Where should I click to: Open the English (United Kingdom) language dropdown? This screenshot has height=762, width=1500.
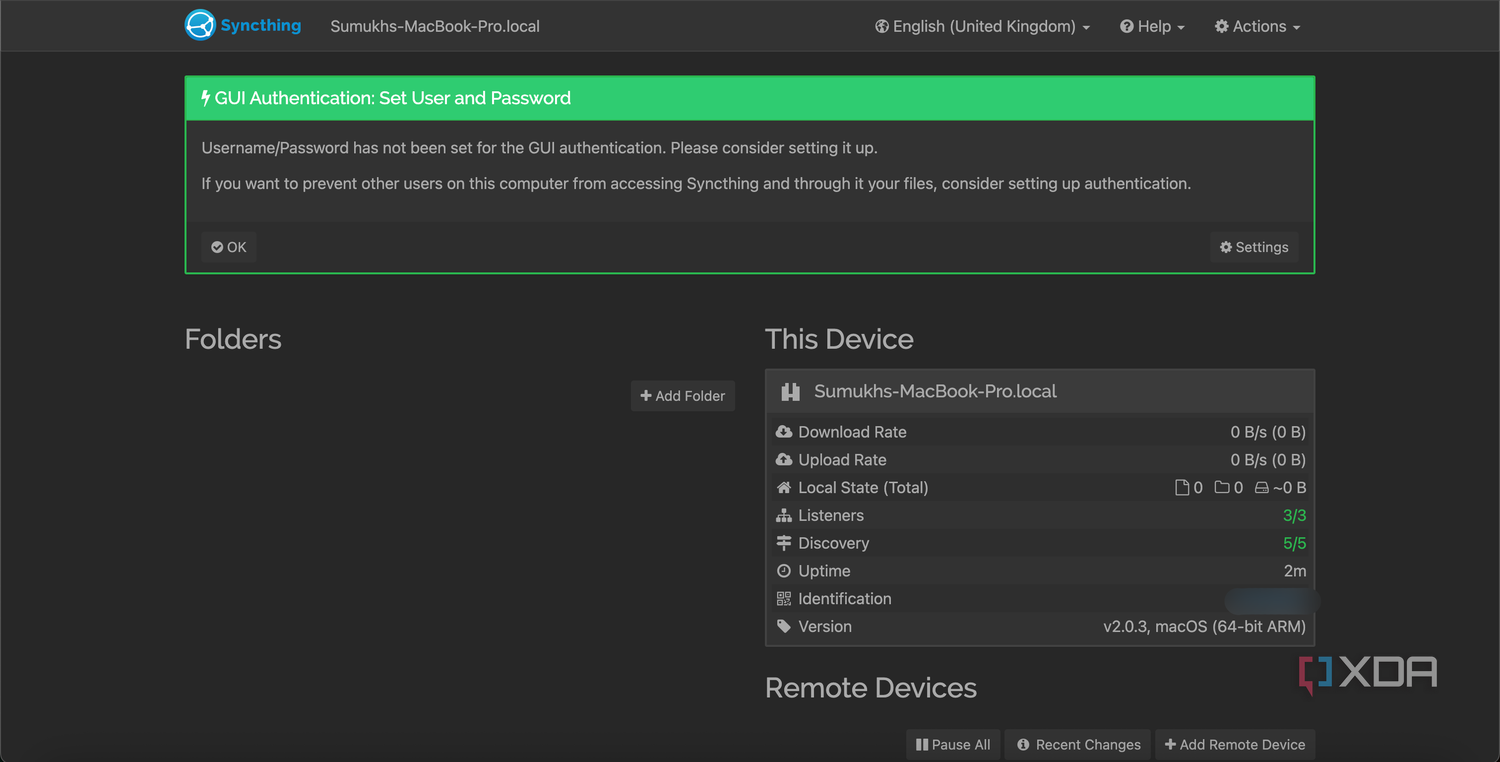pyautogui.click(x=982, y=26)
